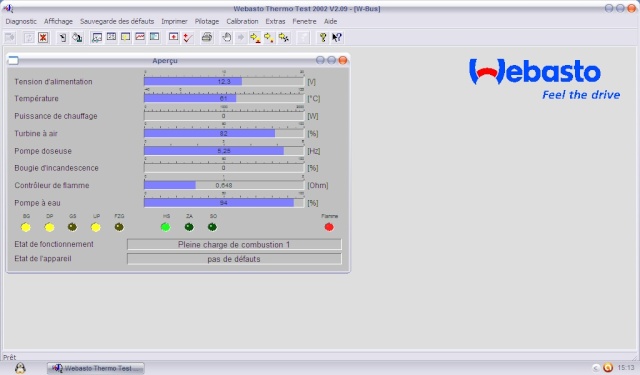Click the yellow window display toolbar icon
Screen dimensions: 640x375
tap(126, 37)
